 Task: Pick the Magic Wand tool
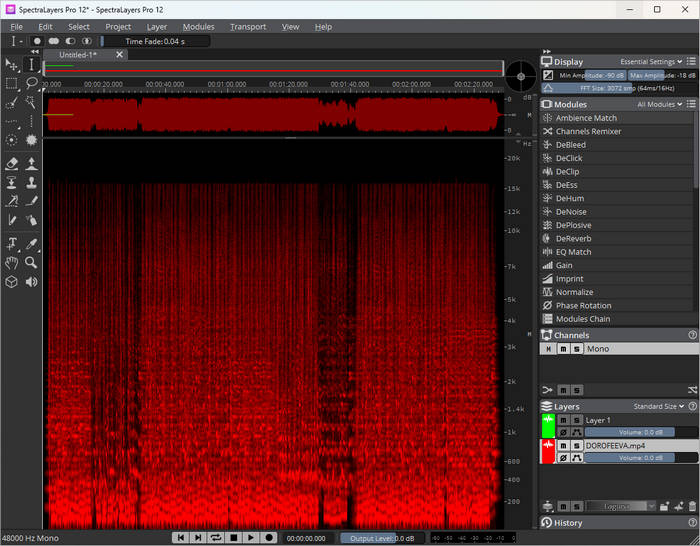click(x=31, y=102)
